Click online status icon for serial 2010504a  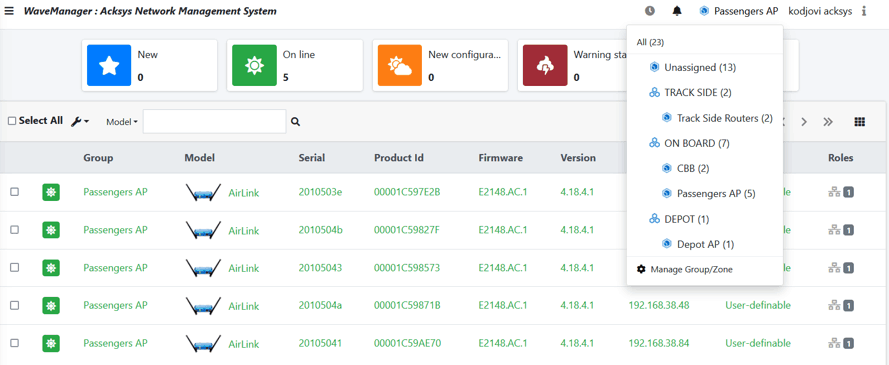[x=51, y=305]
